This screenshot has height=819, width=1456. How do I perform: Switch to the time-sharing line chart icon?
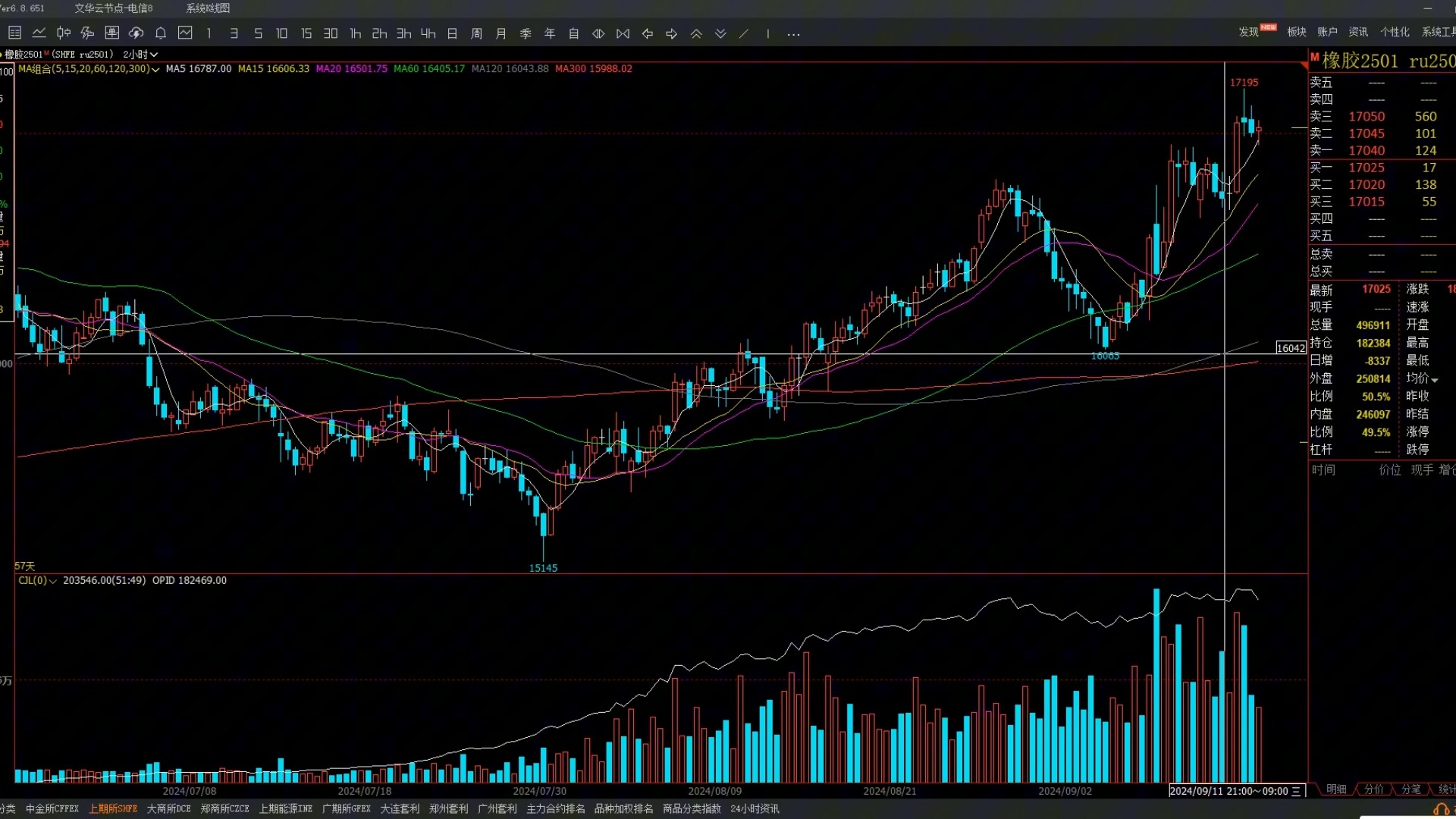click(39, 33)
